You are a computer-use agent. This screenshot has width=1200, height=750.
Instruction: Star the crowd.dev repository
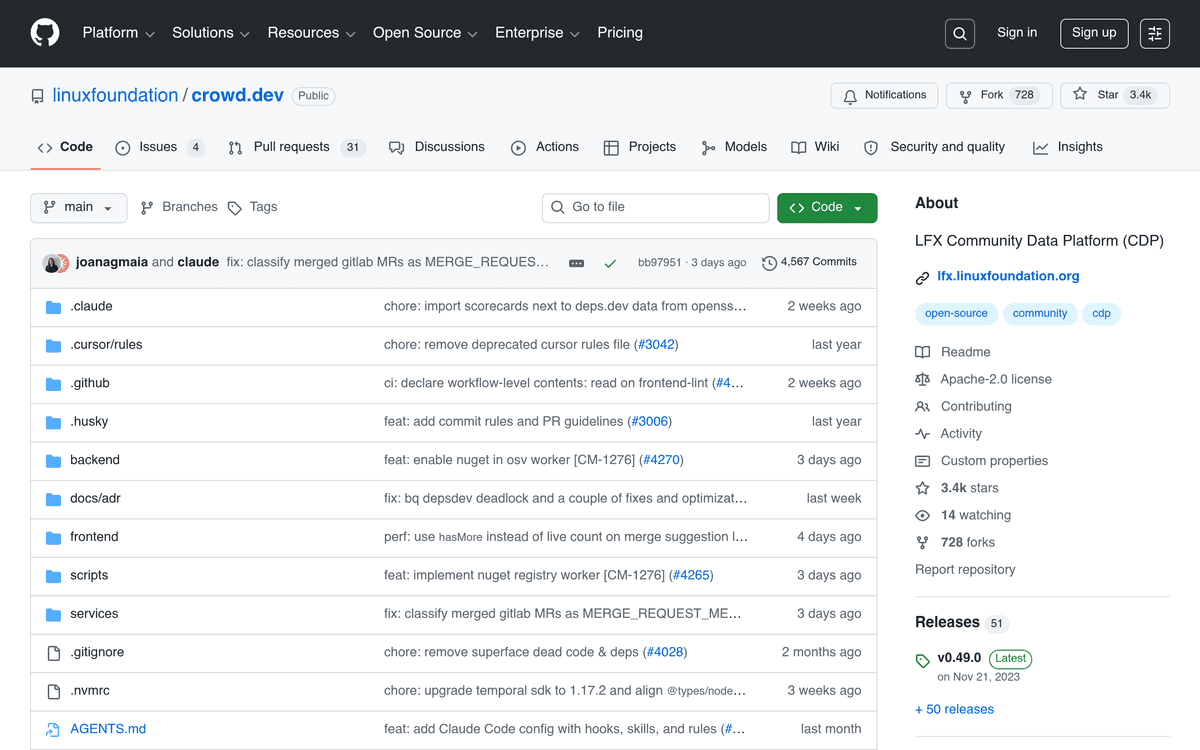point(1114,95)
